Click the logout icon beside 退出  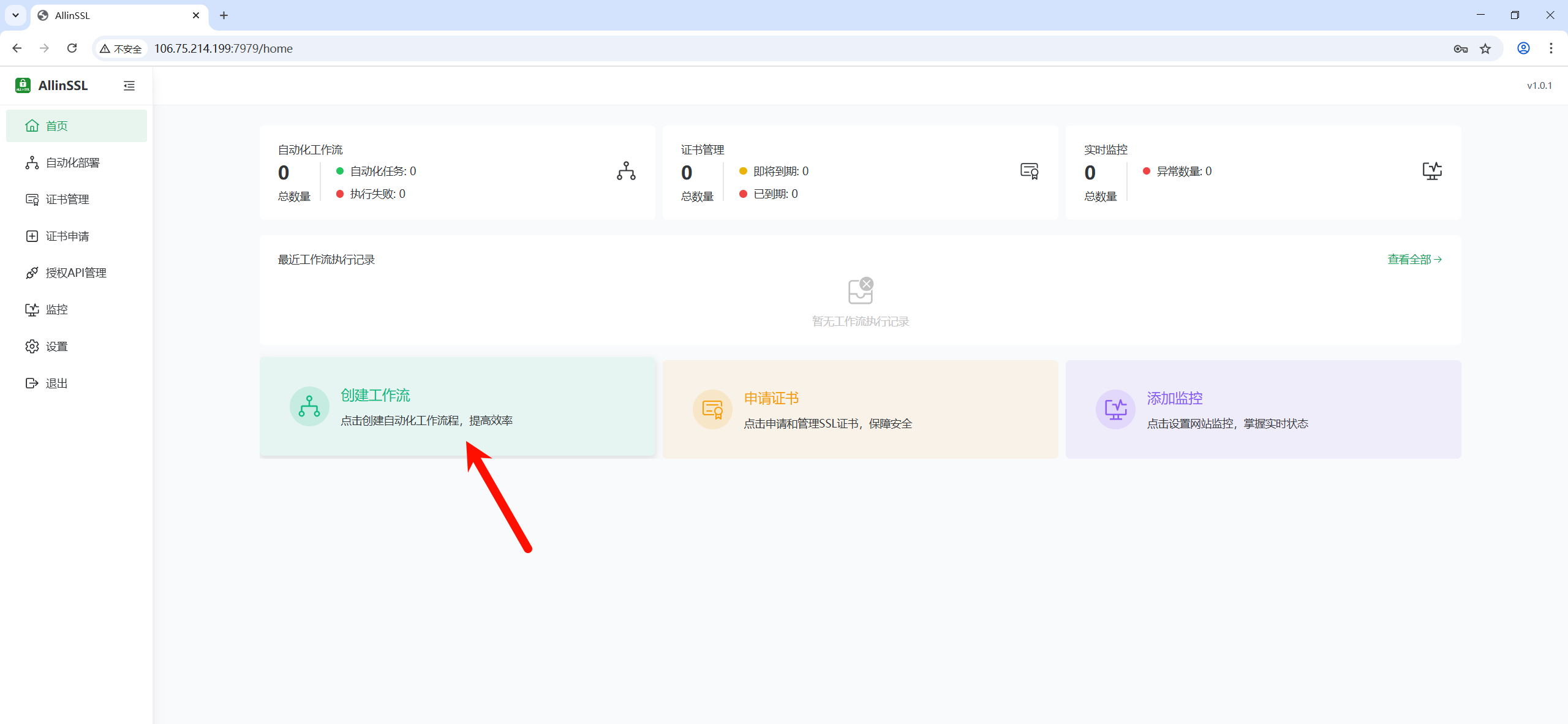[32, 383]
